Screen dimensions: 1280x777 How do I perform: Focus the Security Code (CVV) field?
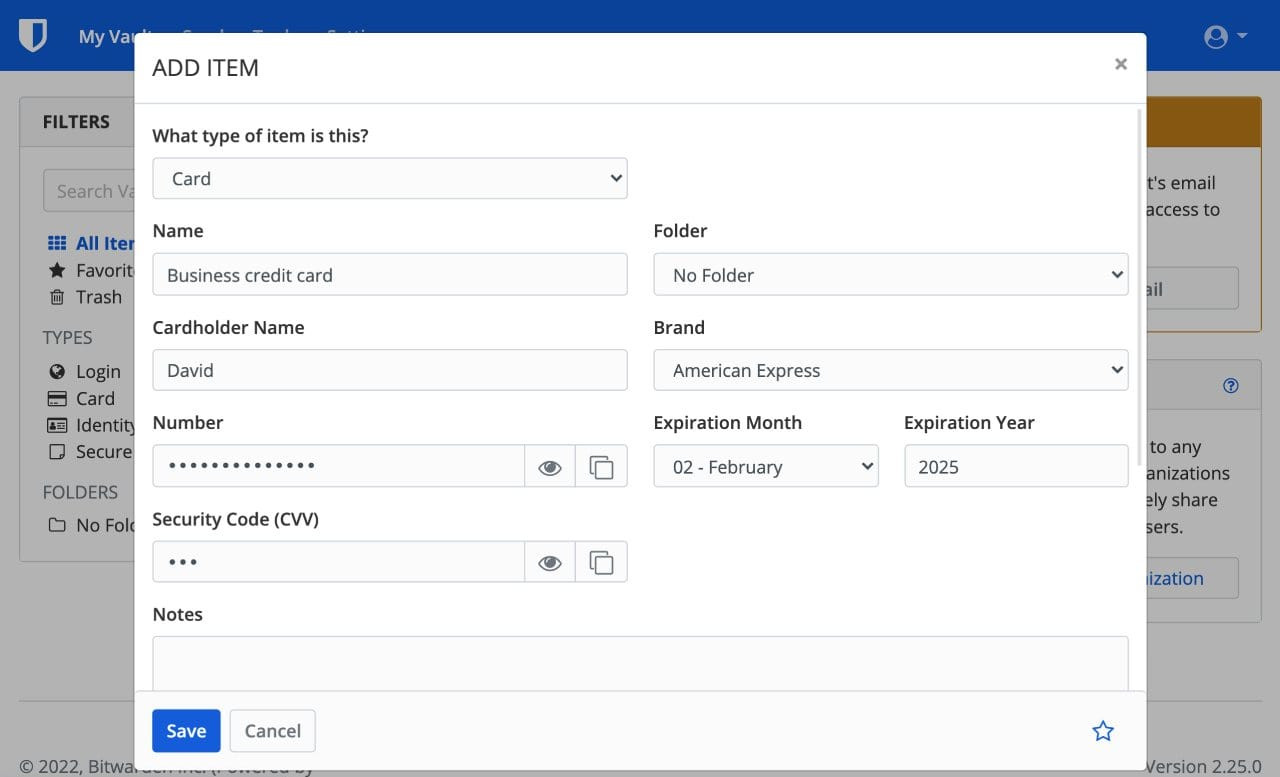tap(339, 562)
